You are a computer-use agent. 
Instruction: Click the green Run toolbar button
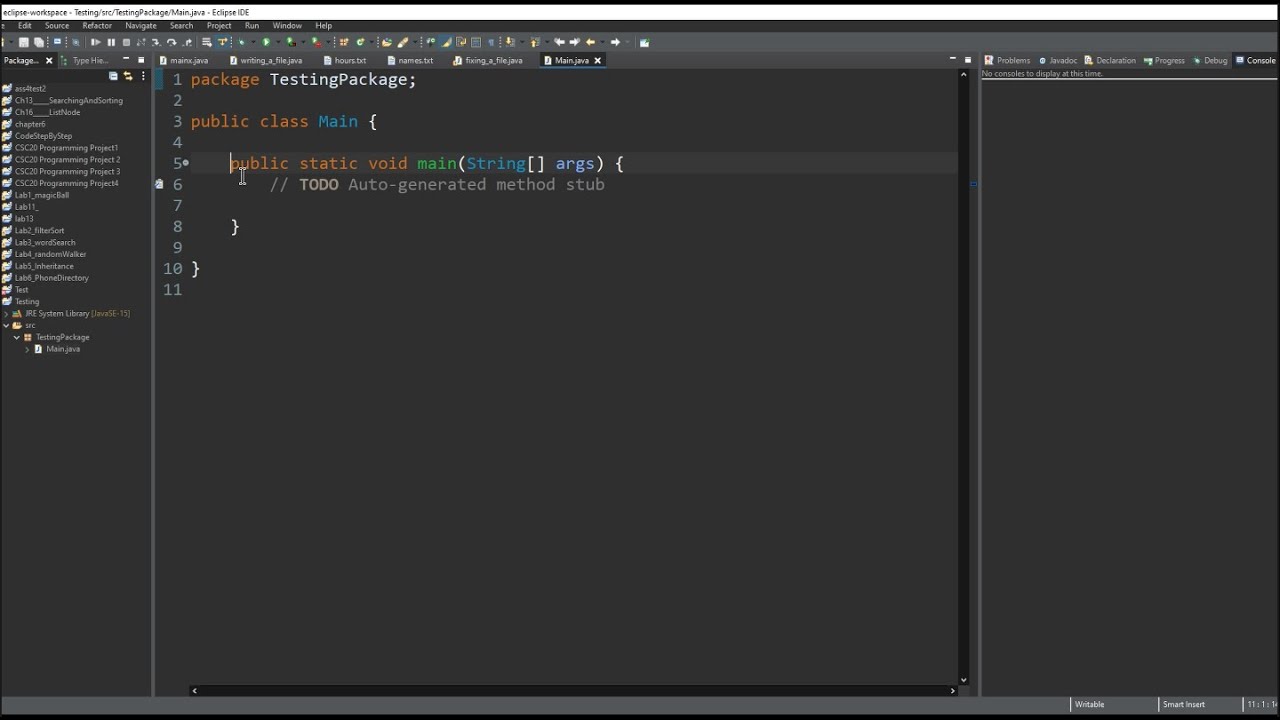click(x=267, y=42)
